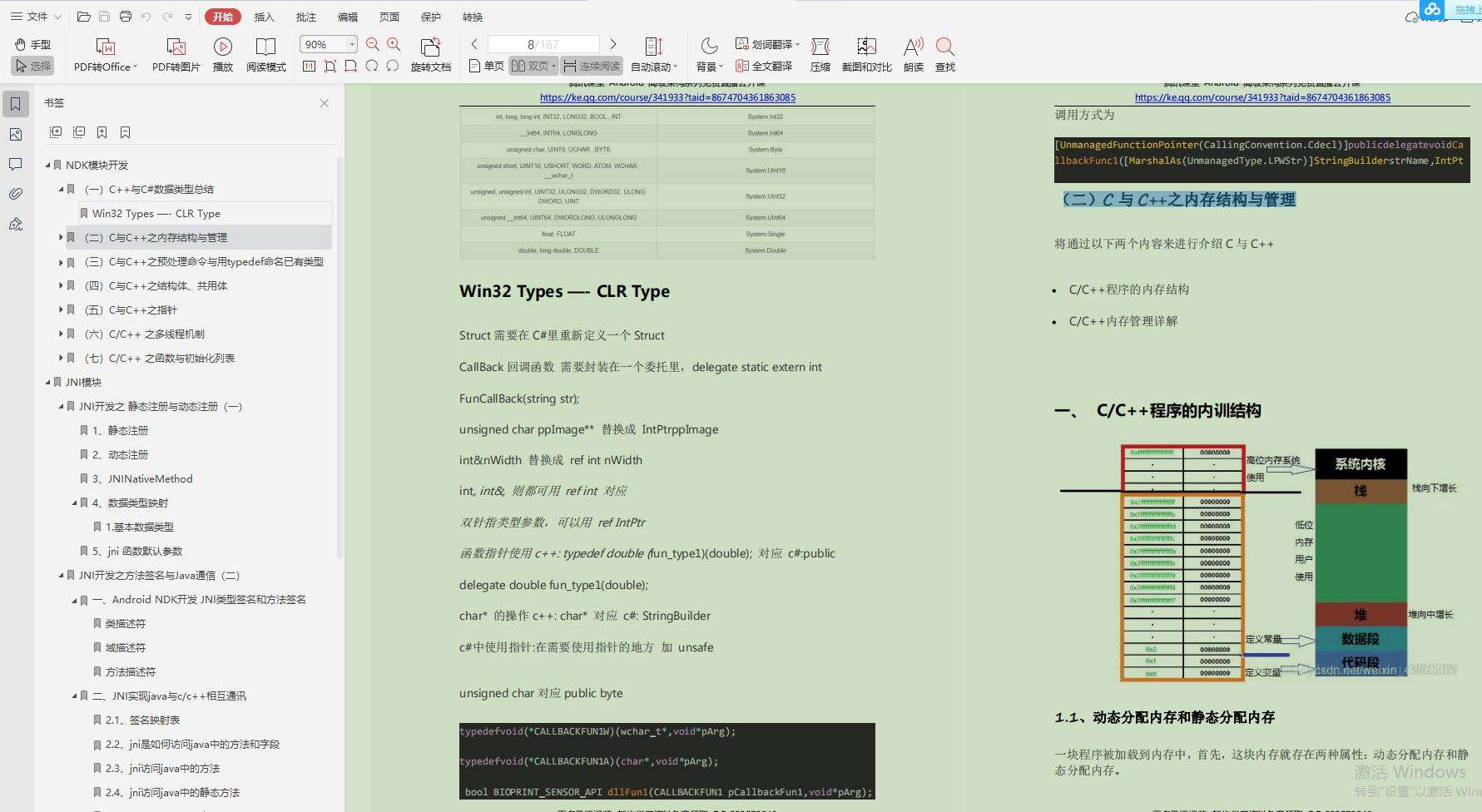This screenshot has height=812, width=1482.
Task: Toggle double page view (双页)
Action: (x=533, y=66)
